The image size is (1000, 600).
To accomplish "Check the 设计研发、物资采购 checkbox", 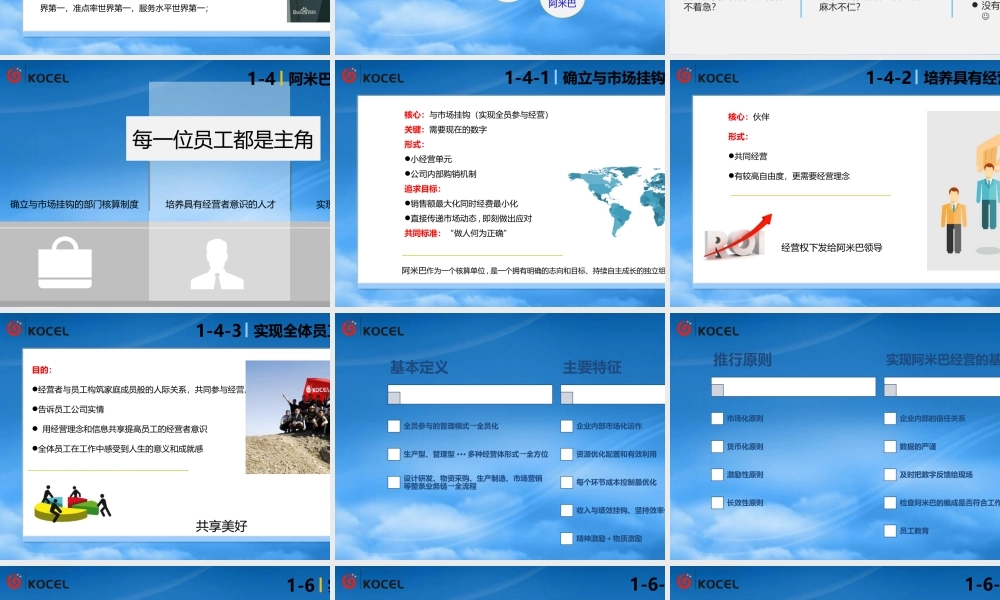I will click(x=393, y=482).
